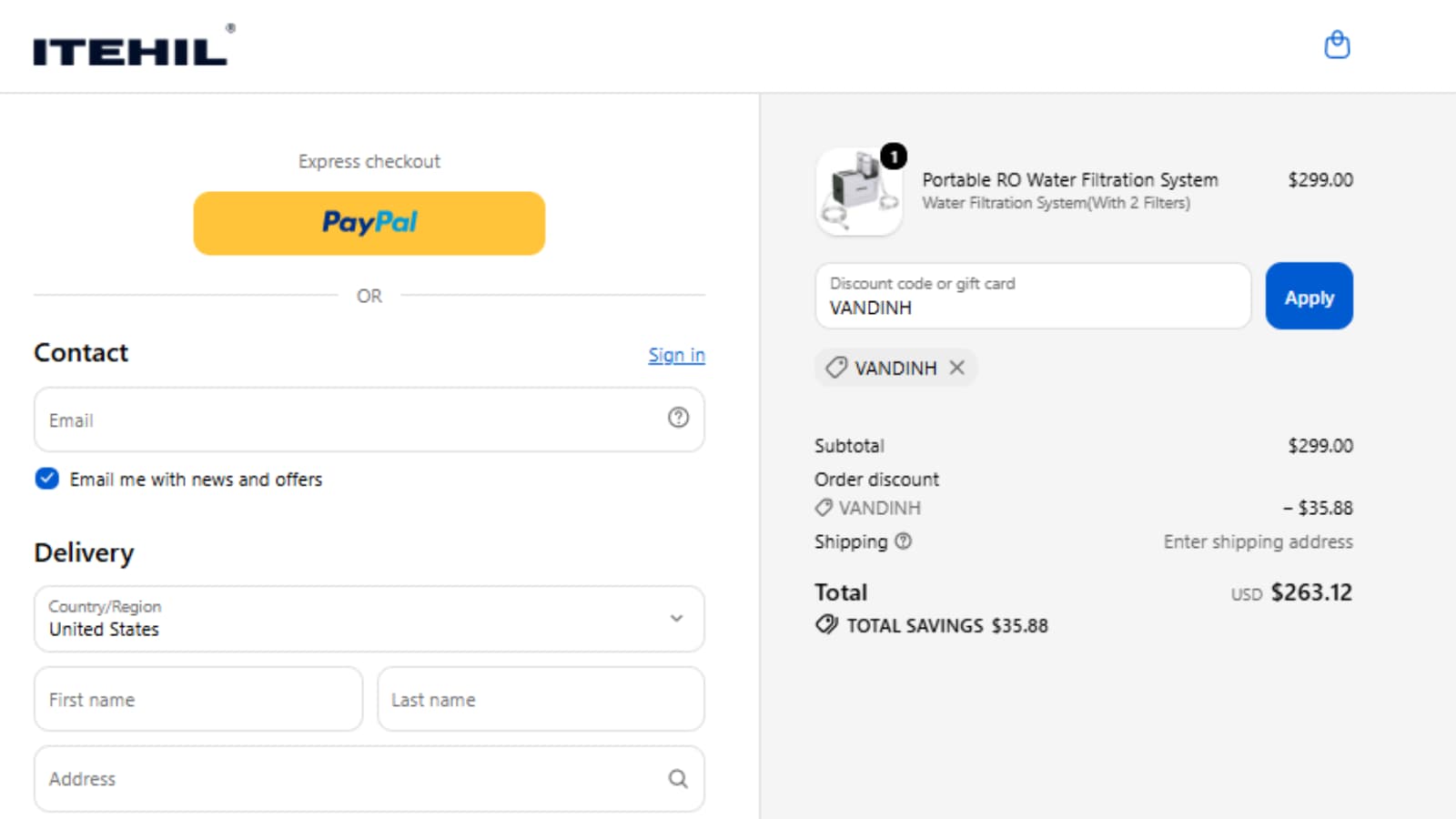Click the email help question mark icon
This screenshot has height=819, width=1456.
click(x=678, y=418)
